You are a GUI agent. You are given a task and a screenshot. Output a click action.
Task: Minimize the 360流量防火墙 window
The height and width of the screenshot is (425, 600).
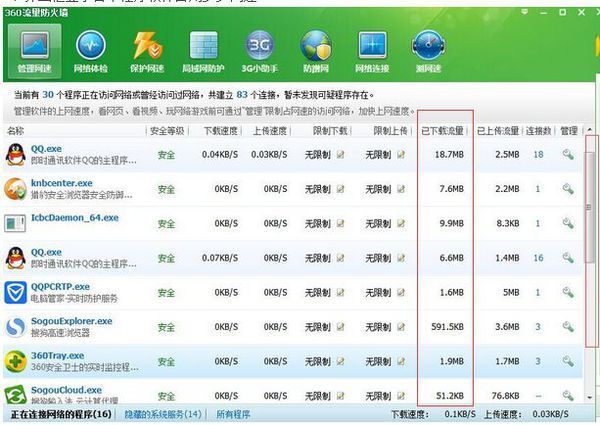pyautogui.click(x=543, y=12)
